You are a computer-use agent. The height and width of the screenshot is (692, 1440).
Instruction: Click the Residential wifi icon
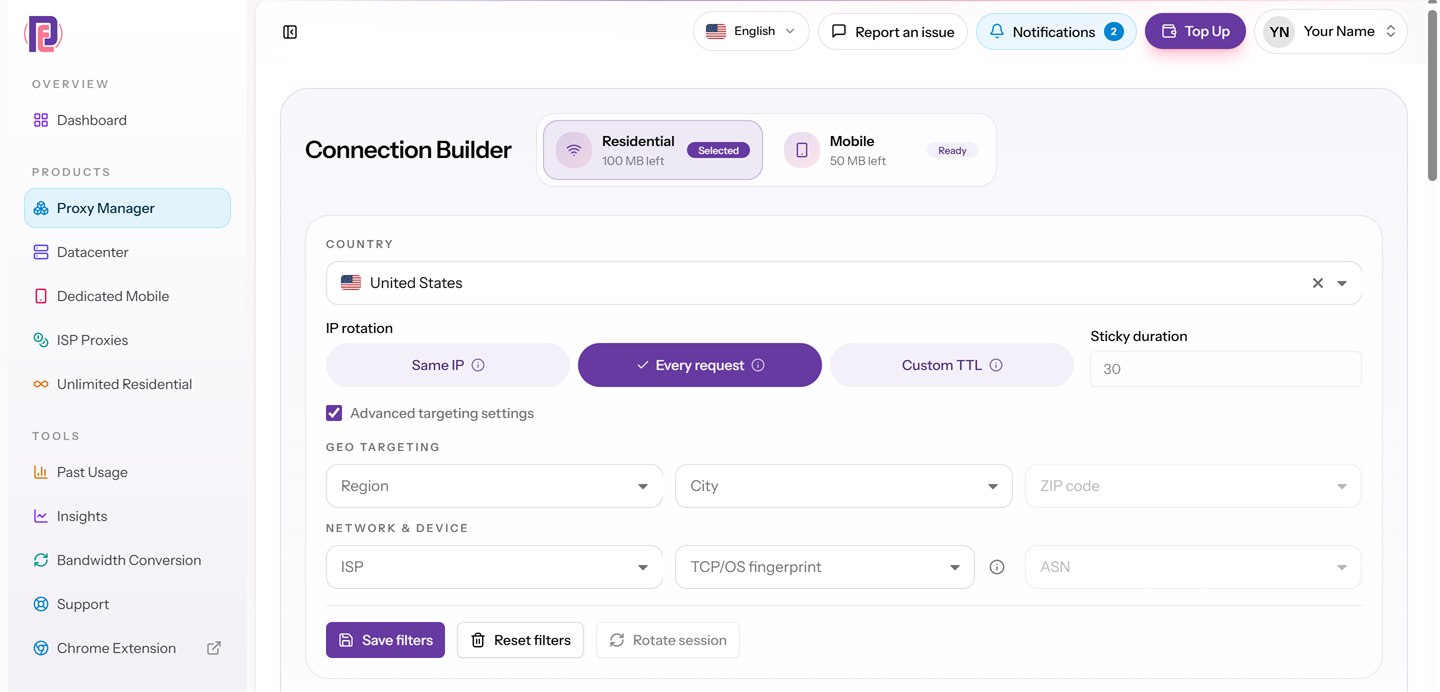pyautogui.click(x=574, y=150)
